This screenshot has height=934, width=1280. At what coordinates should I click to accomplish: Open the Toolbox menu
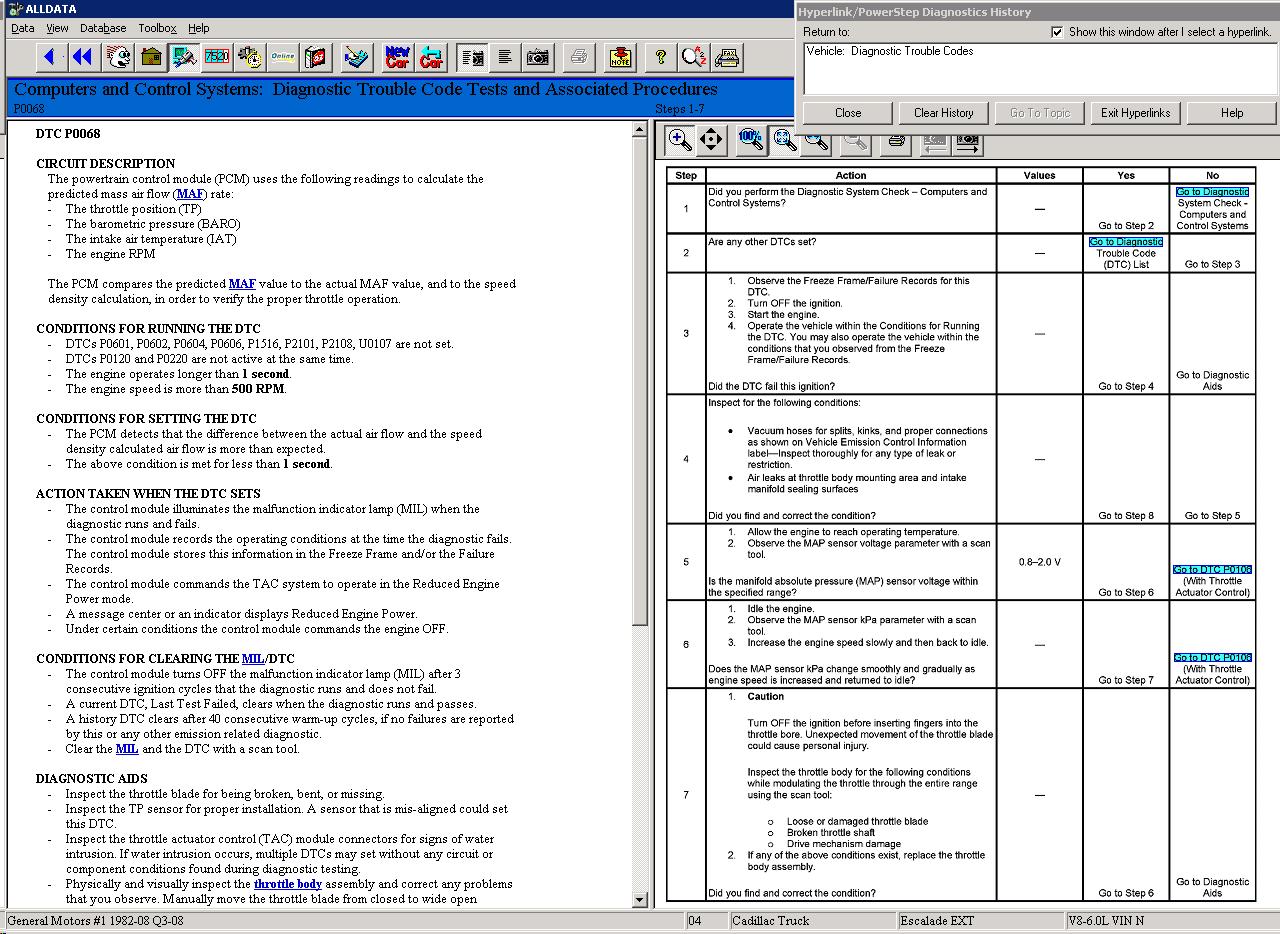click(x=157, y=28)
